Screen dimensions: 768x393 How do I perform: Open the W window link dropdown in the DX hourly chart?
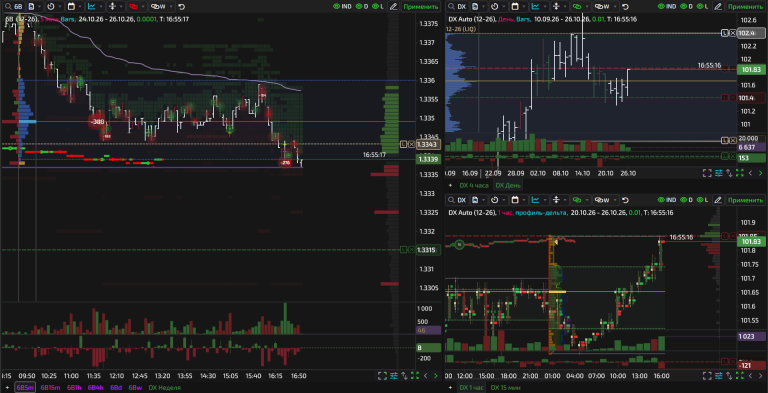tap(605, 200)
